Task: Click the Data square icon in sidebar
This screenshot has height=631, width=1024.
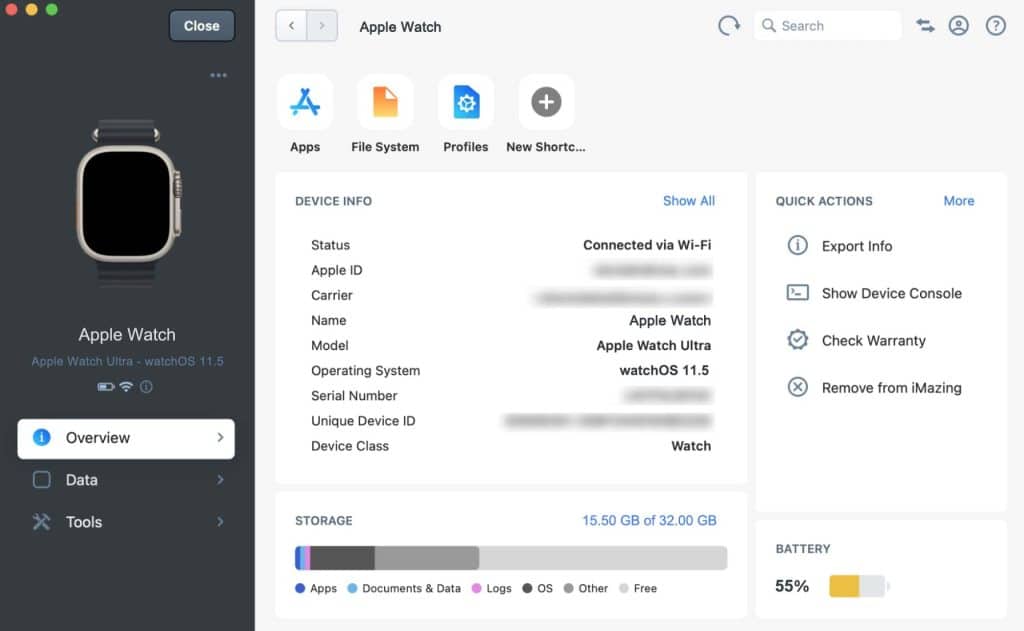Action: [x=42, y=480]
